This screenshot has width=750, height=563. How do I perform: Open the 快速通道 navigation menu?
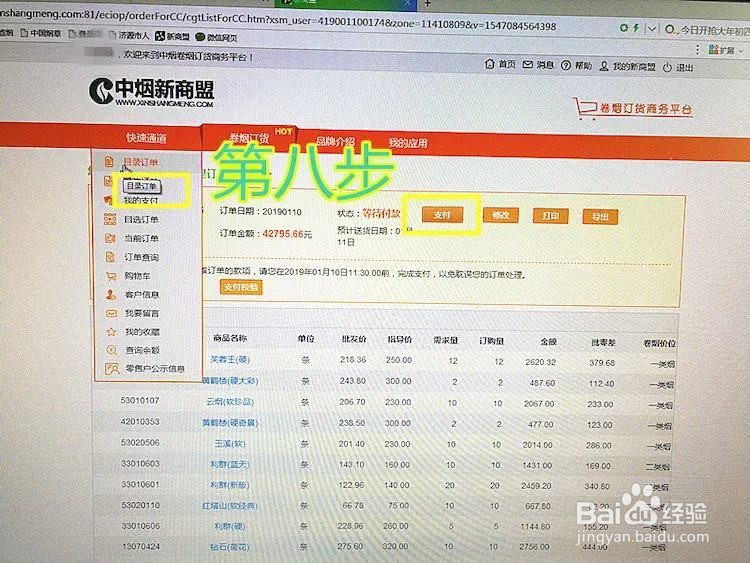point(146,138)
